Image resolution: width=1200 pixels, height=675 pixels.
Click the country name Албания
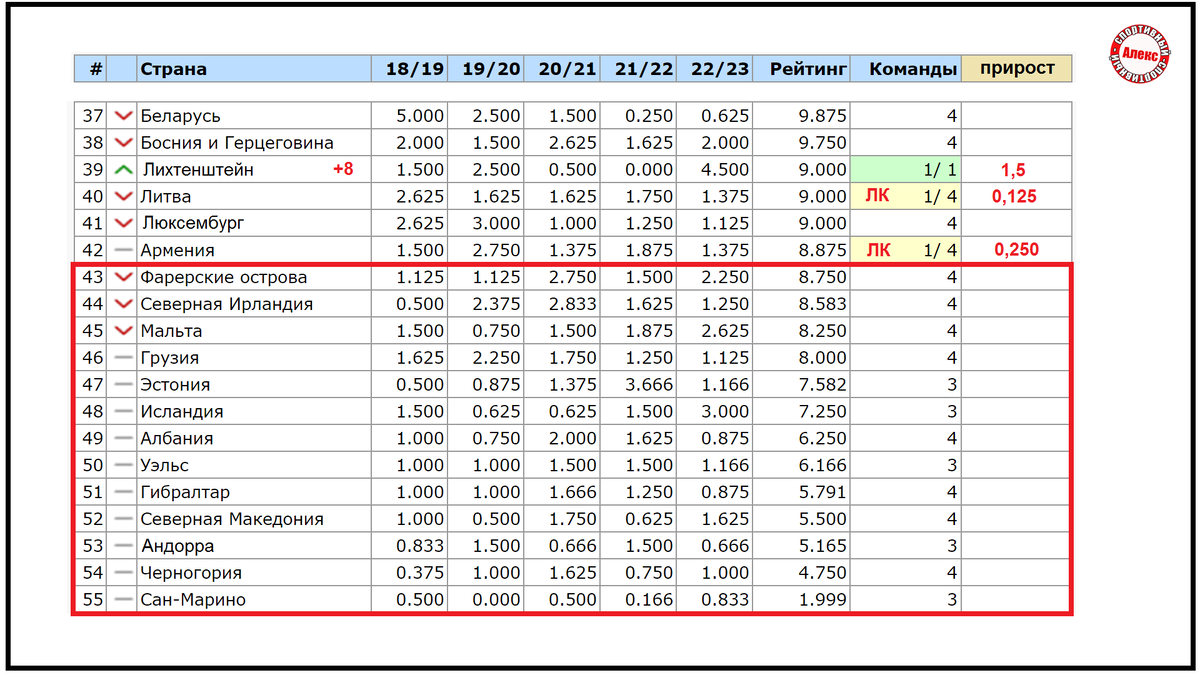[177, 438]
